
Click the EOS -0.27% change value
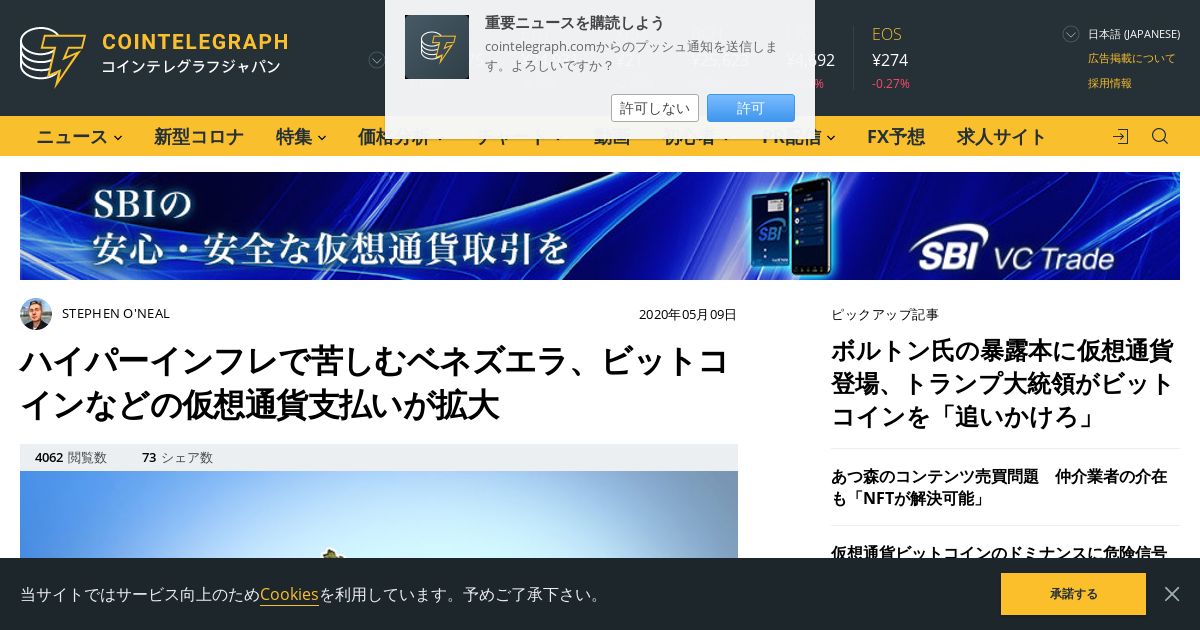point(891,83)
